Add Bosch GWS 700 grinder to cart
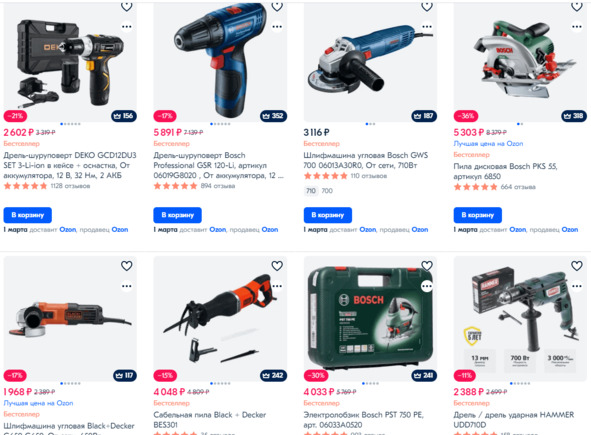 pos(328,215)
